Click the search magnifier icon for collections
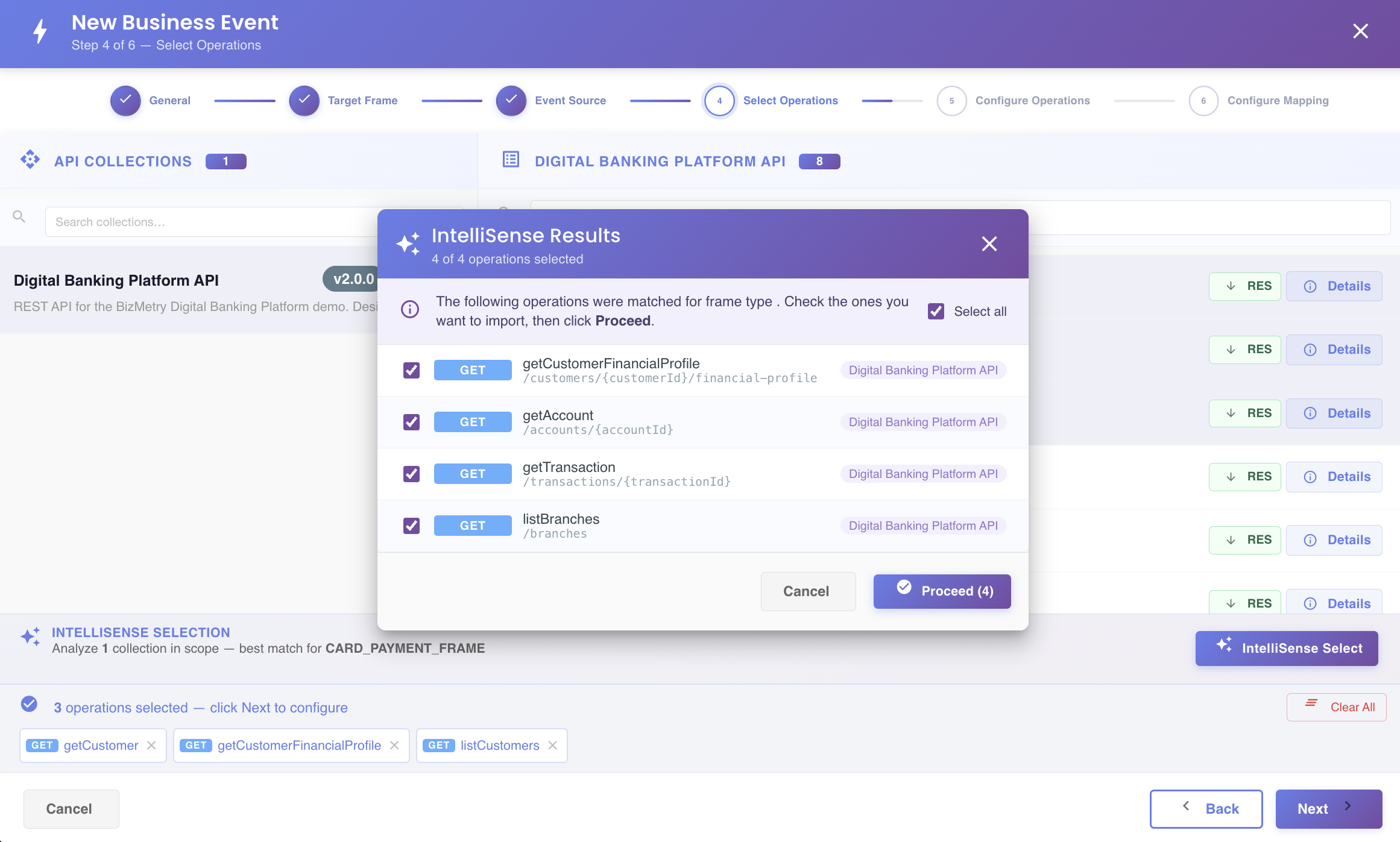 coord(19,216)
